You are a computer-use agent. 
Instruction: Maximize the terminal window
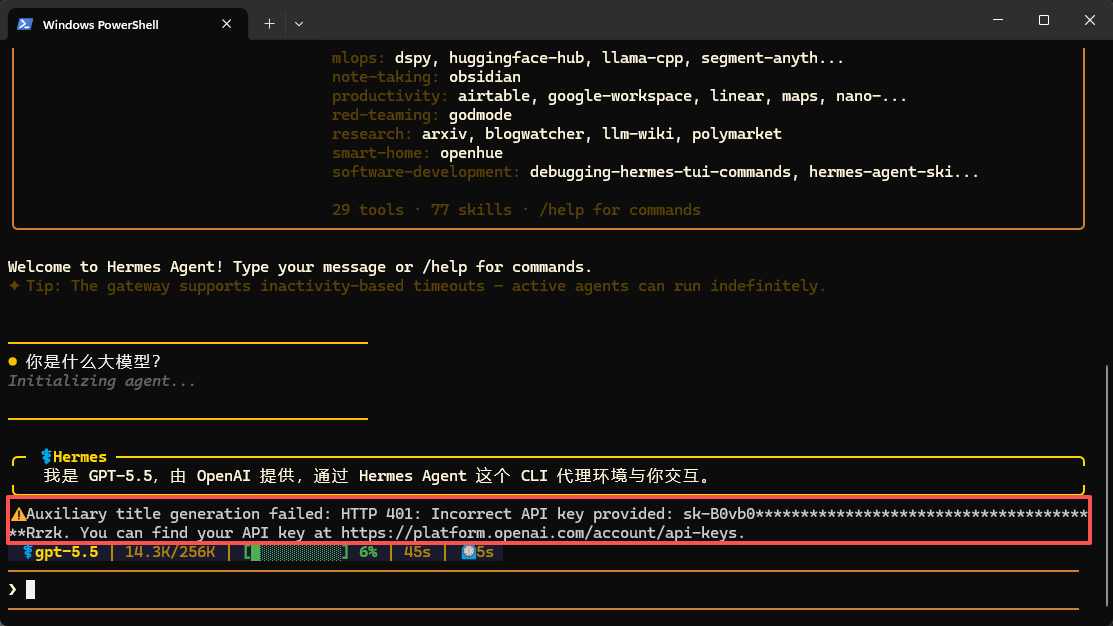pos(1043,20)
